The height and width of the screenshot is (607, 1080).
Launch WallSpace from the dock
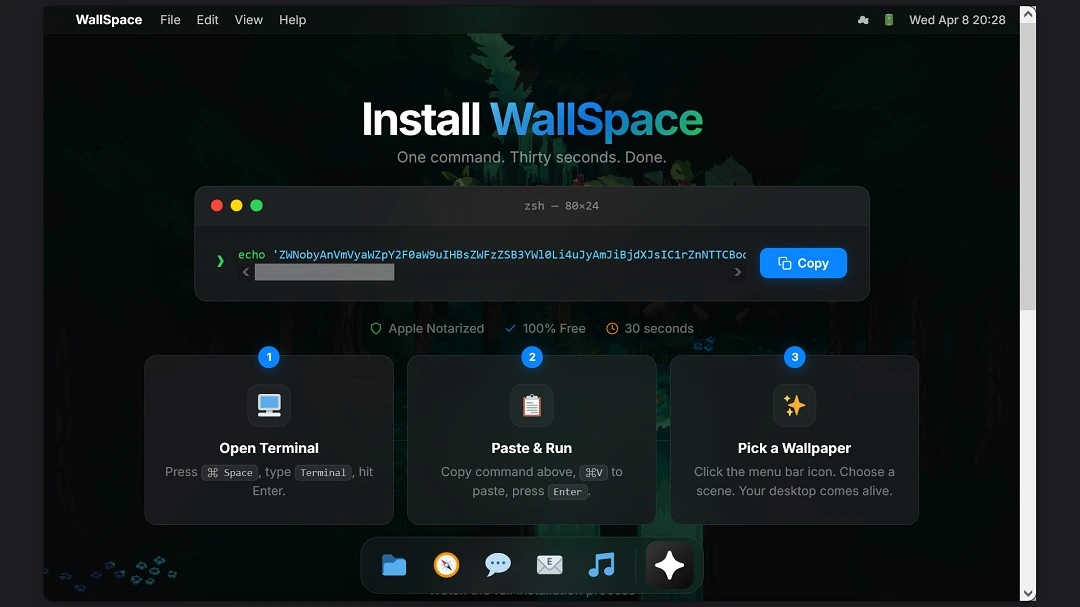coord(668,564)
